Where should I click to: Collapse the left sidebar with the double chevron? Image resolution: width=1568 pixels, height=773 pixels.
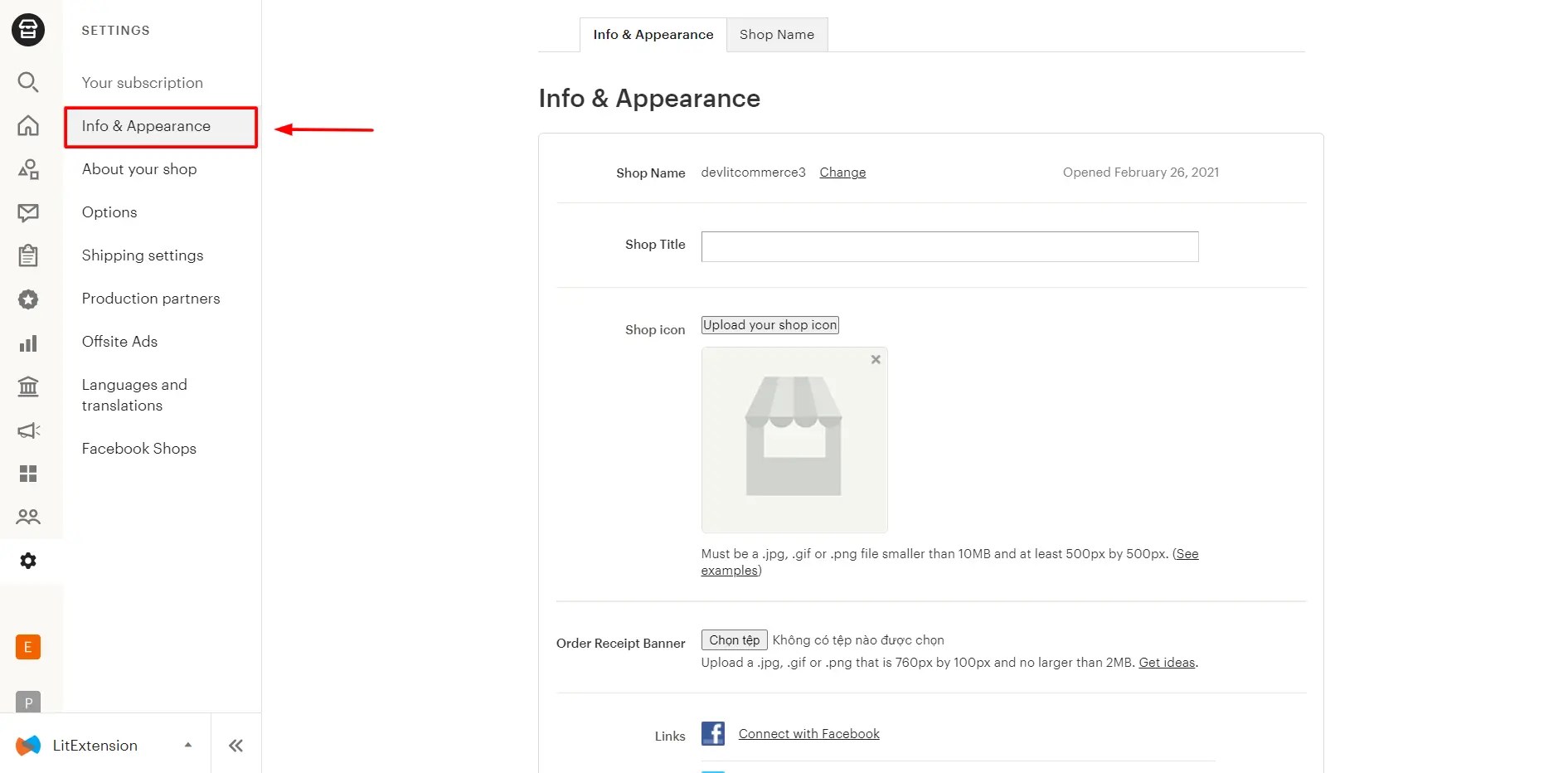coord(235,745)
